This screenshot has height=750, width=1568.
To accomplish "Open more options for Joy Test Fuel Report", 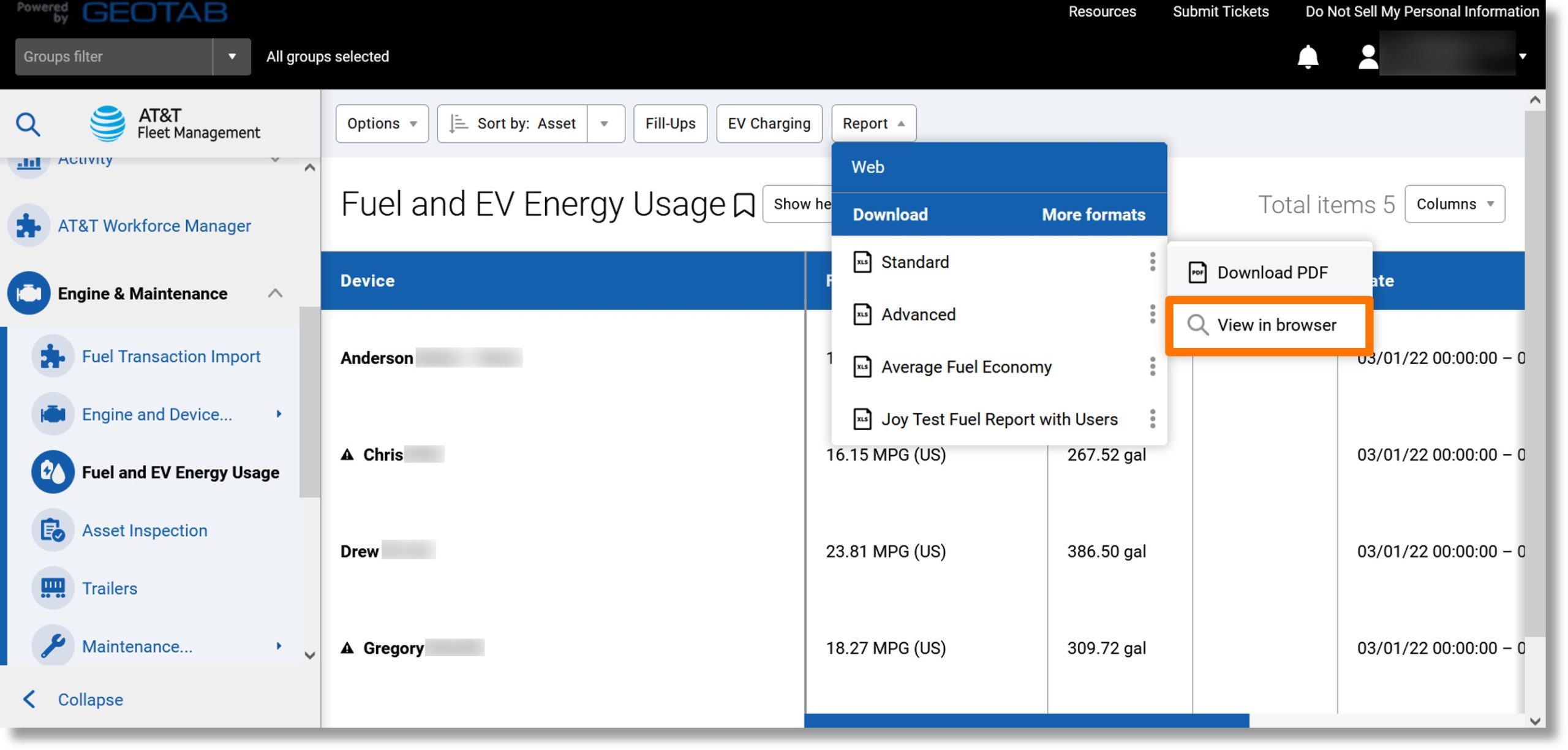I will coord(1153,420).
